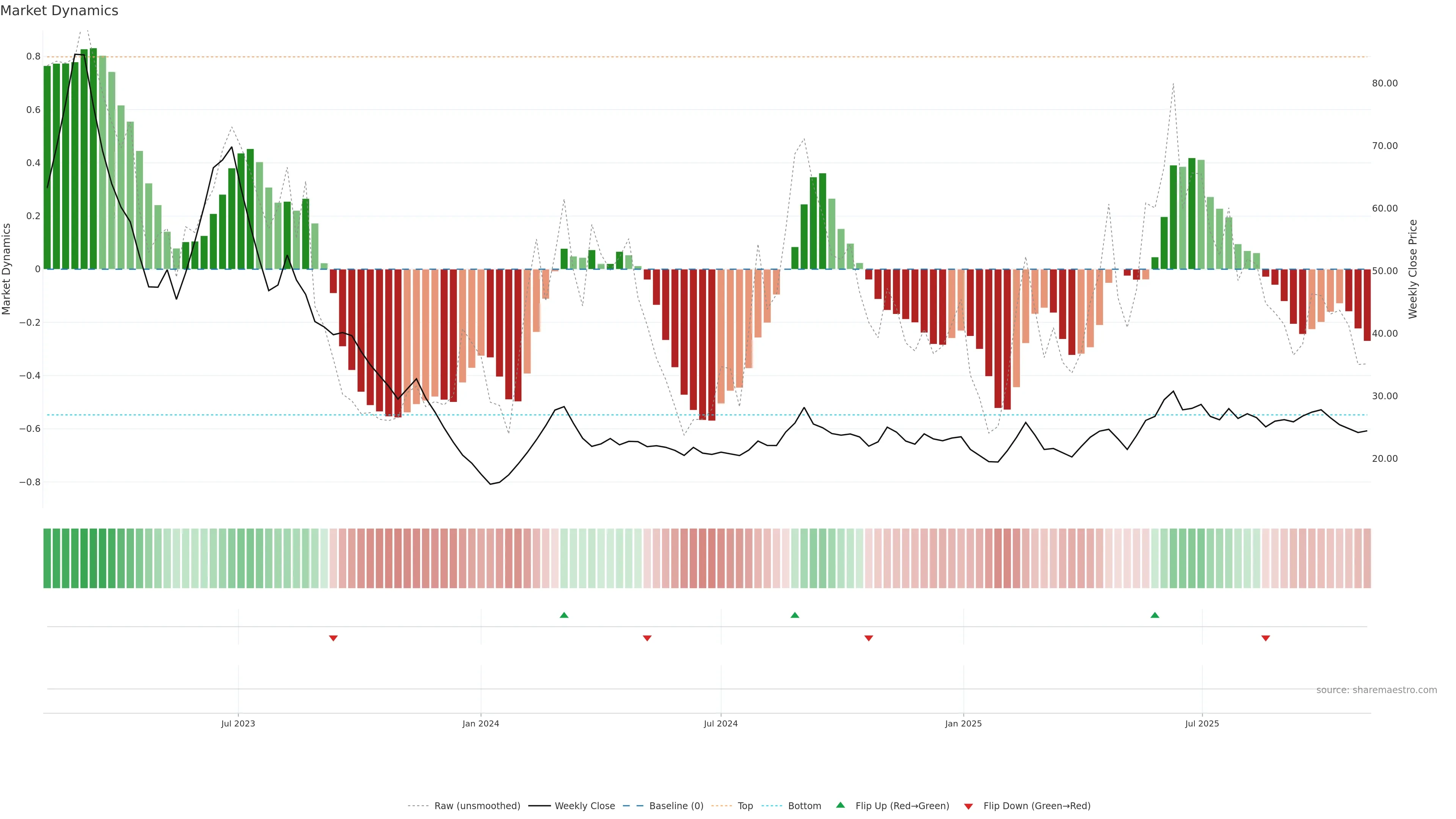Screen dimensions: 1456x819
Task: Click the source: sharemaestro.com text
Action: (1376, 690)
